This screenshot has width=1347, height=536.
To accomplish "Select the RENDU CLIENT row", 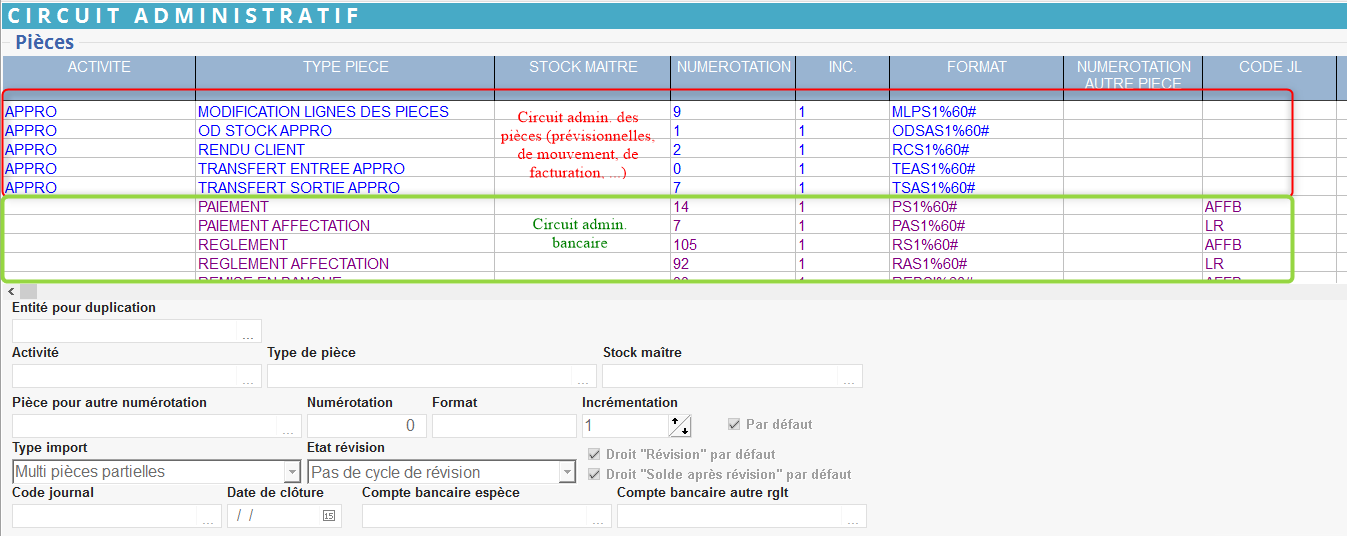I will (x=238, y=150).
